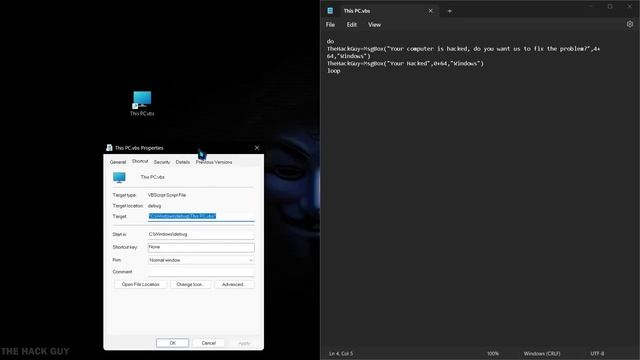Click the Open File Location button
This screenshot has height=360, width=640.
140,284
